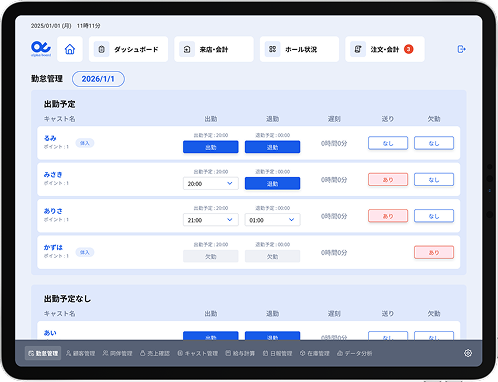The height and width of the screenshot is (382, 498).
Task: Open the 注文・会計 page
Action: 385,49
